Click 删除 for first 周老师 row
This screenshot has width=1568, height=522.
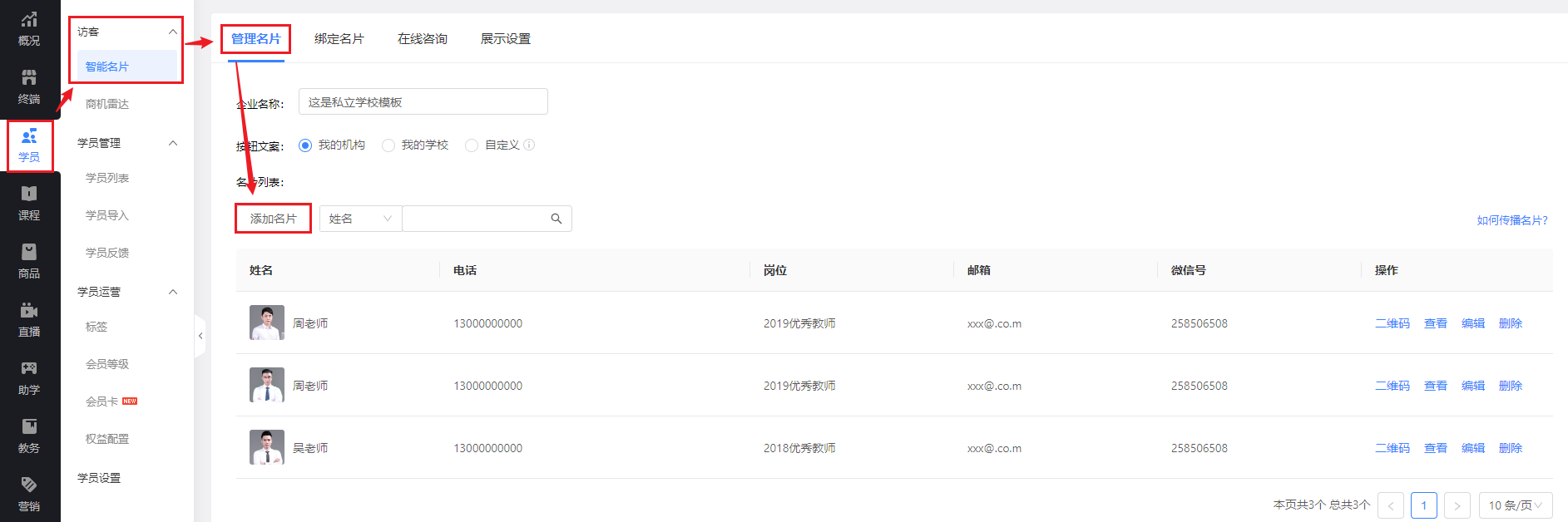1511,323
